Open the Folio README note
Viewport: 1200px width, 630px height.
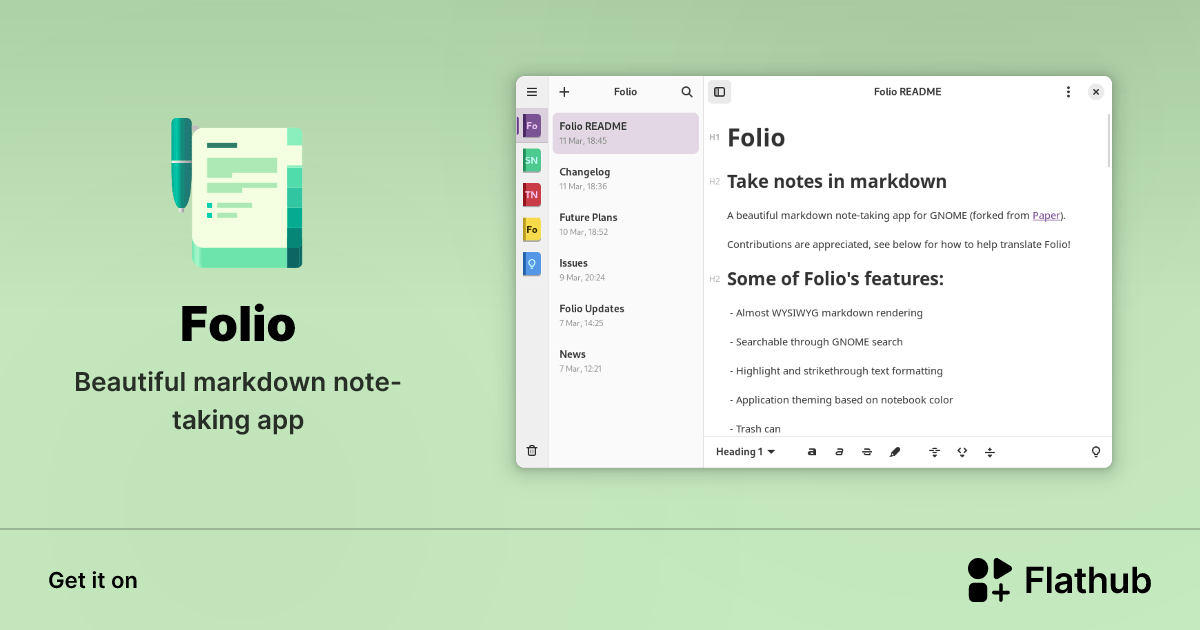tap(626, 133)
